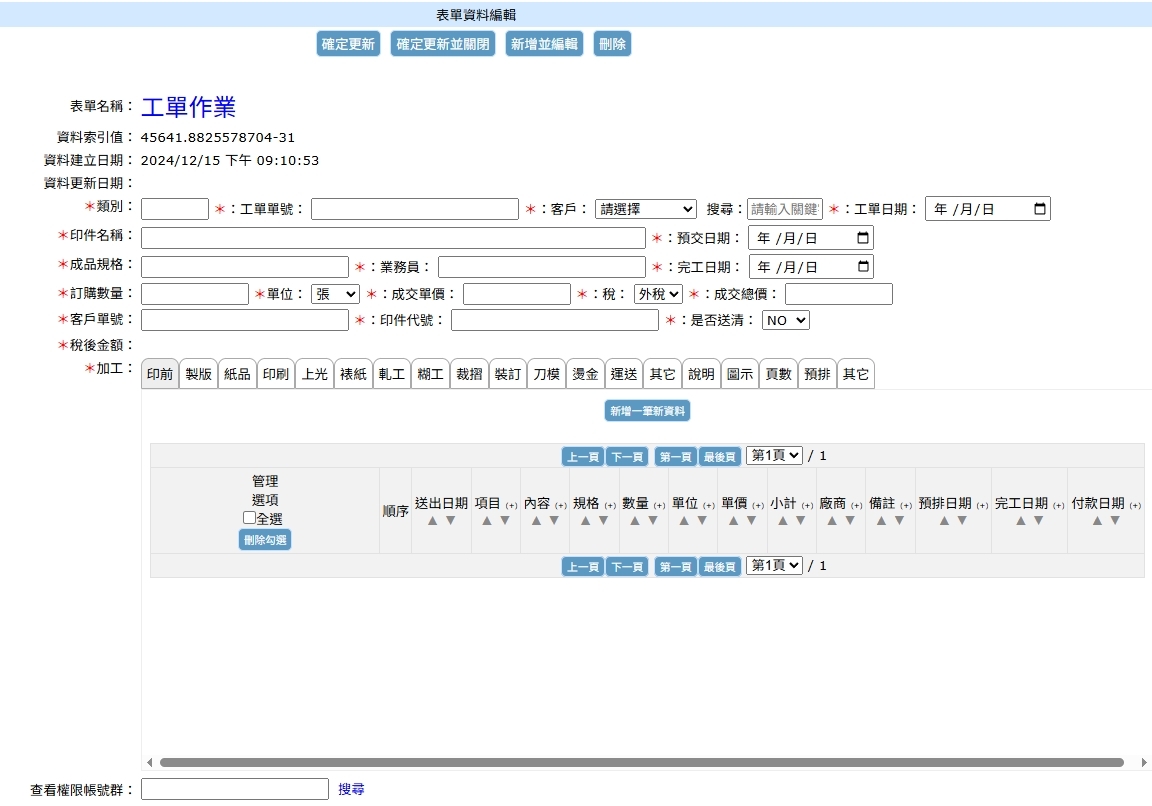Click the 搜尋 link beside 查看權限帳號群
Screen dimensions: 1152x806
point(351,789)
